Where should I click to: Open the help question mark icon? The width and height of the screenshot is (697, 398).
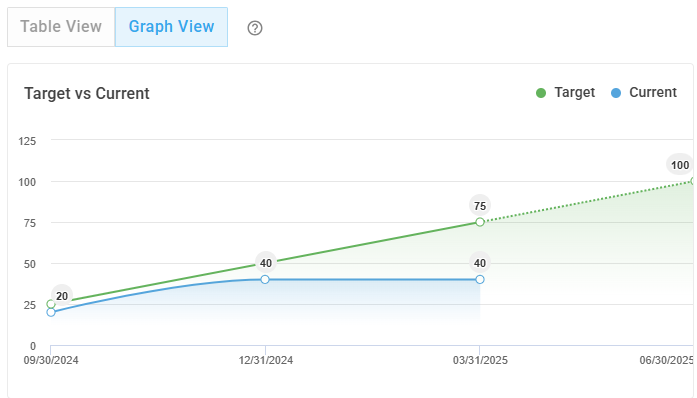(x=255, y=28)
